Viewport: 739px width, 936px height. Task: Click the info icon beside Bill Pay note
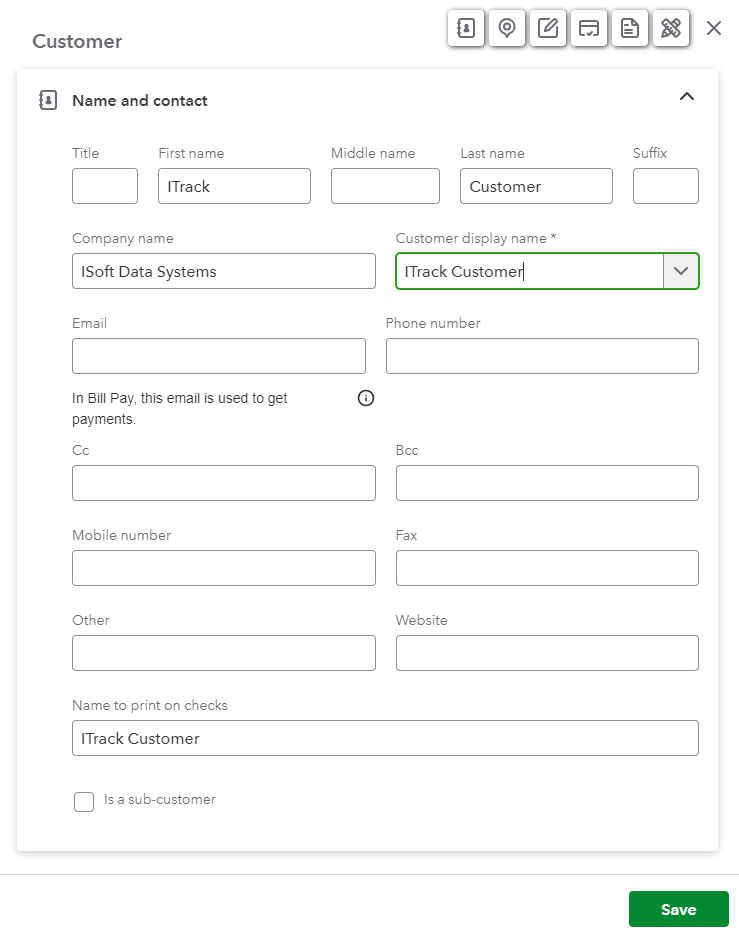[366, 398]
